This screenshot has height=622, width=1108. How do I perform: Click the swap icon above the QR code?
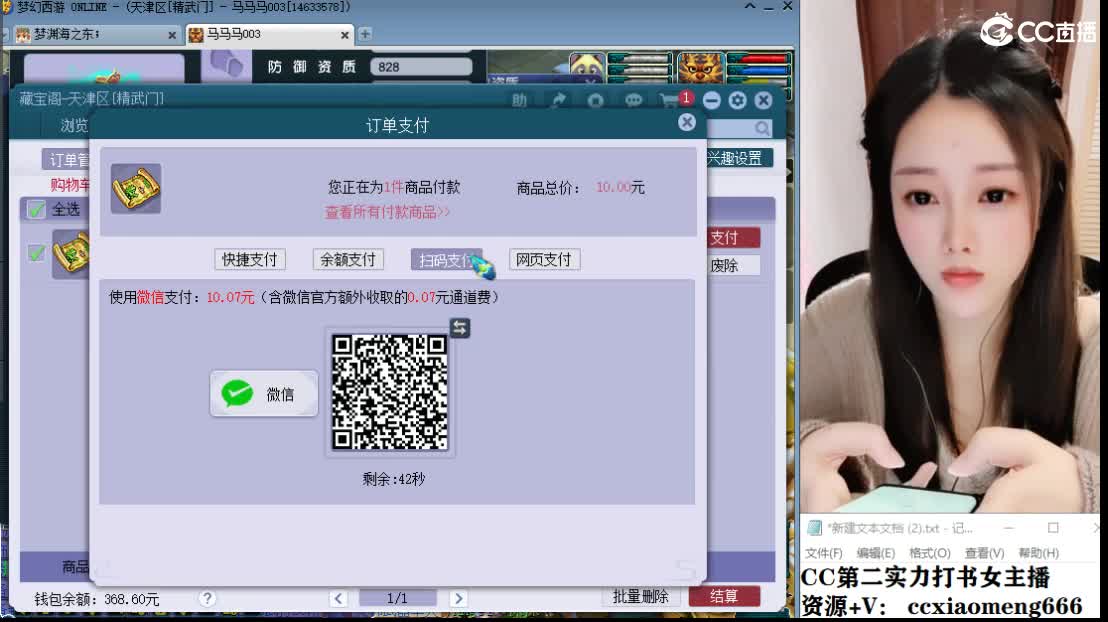[459, 327]
